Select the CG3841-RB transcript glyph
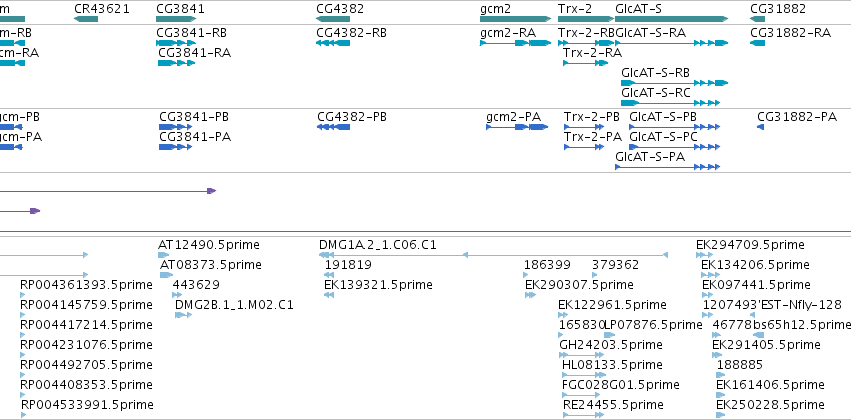Image resolution: width=851 pixels, height=420 pixels. [x=175, y=43]
